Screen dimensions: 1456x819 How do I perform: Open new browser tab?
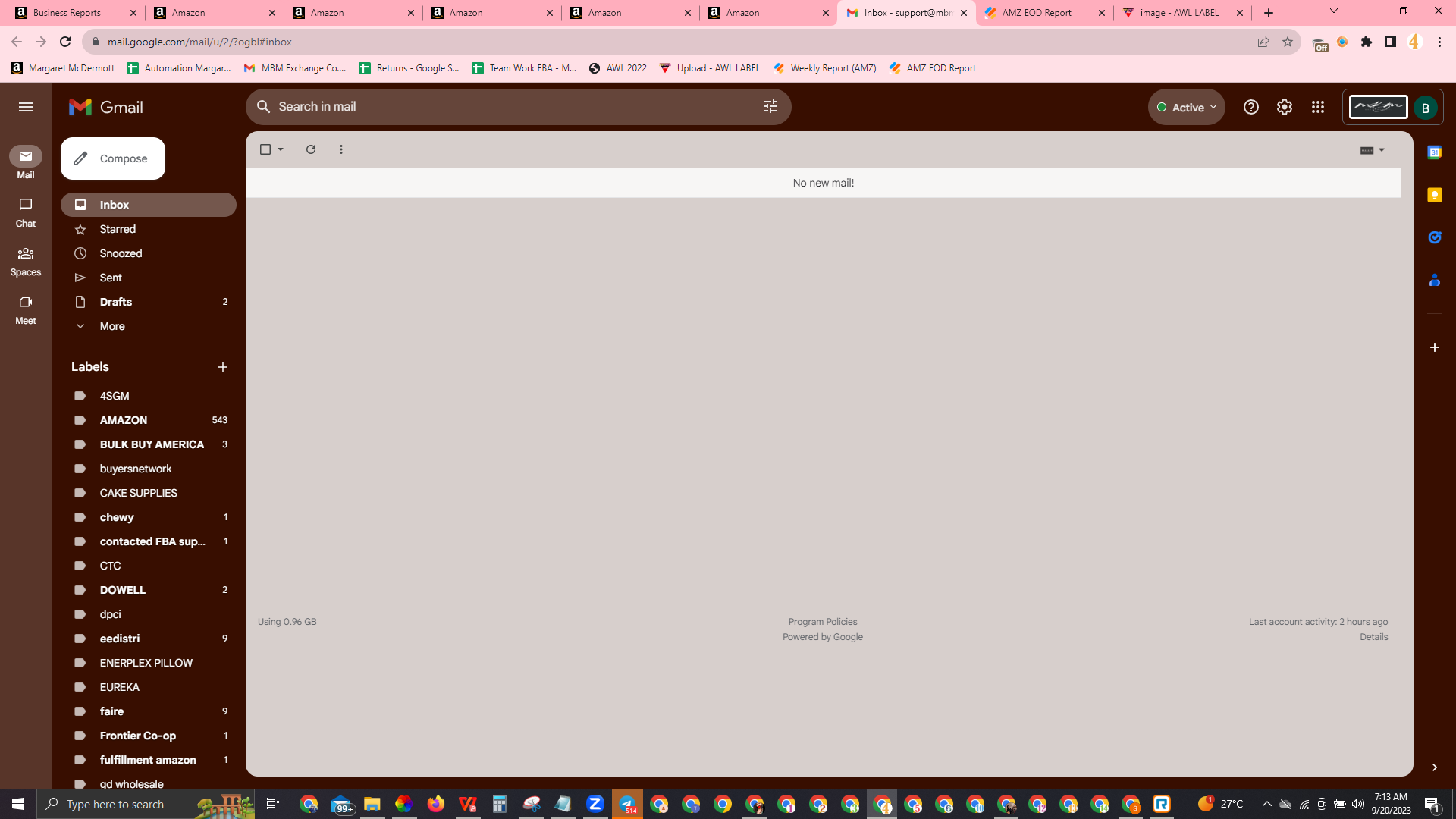pos(1269,13)
